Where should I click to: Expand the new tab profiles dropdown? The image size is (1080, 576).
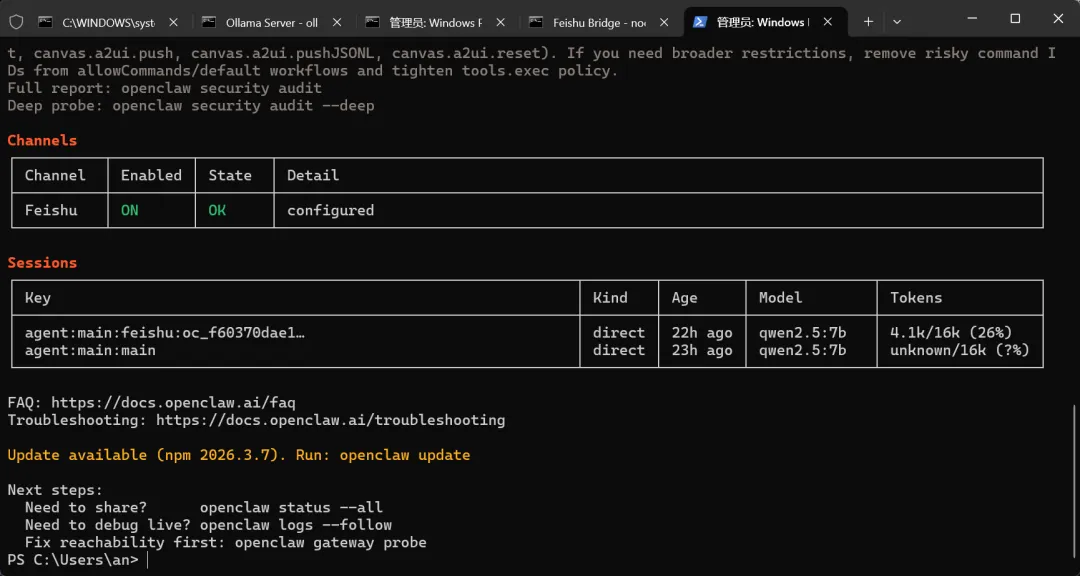[896, 21]
